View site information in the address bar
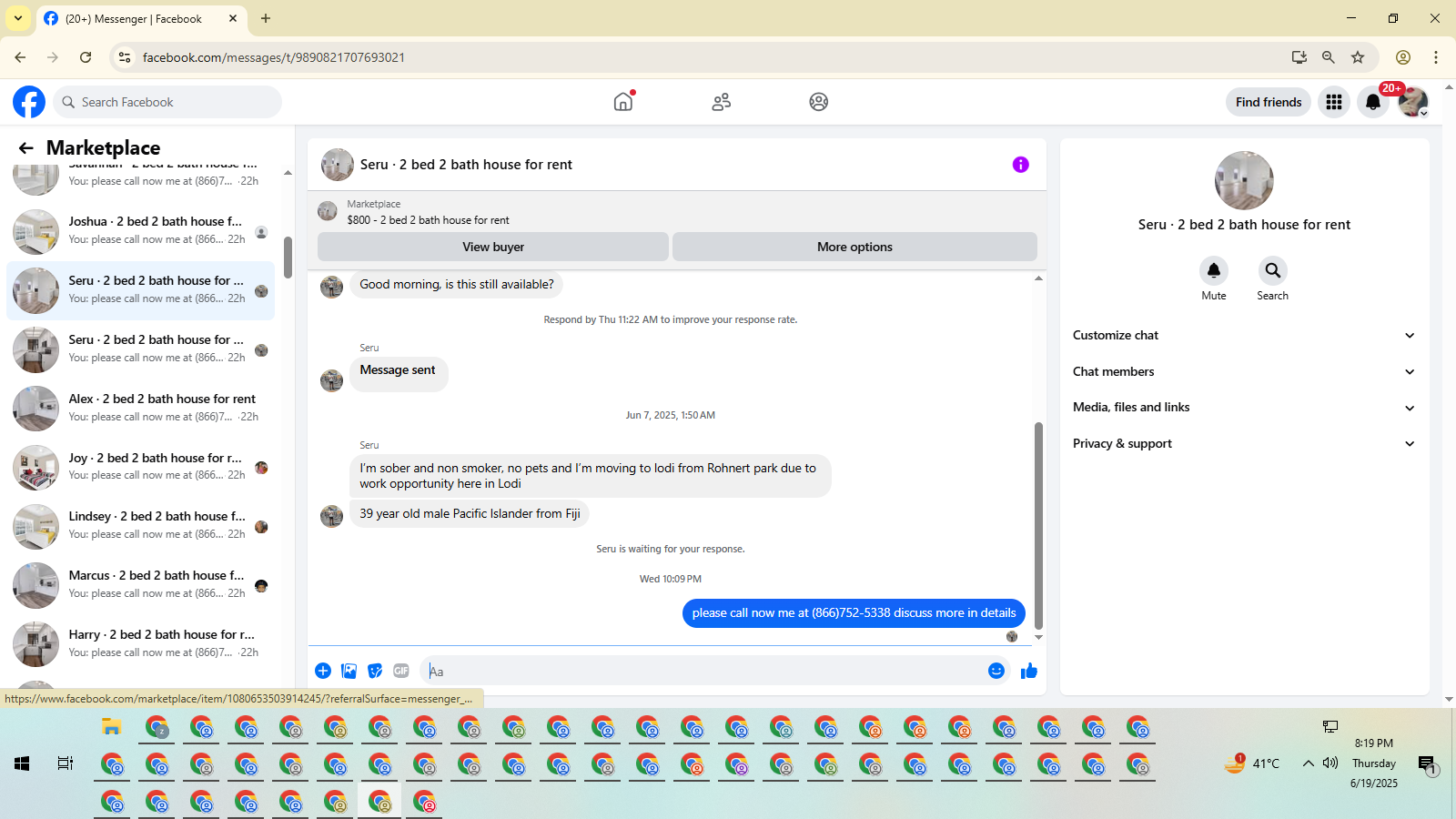Image resolution: width=1456 pixels, height=819 pixels. pyautogui.click(x=125, y=57)
